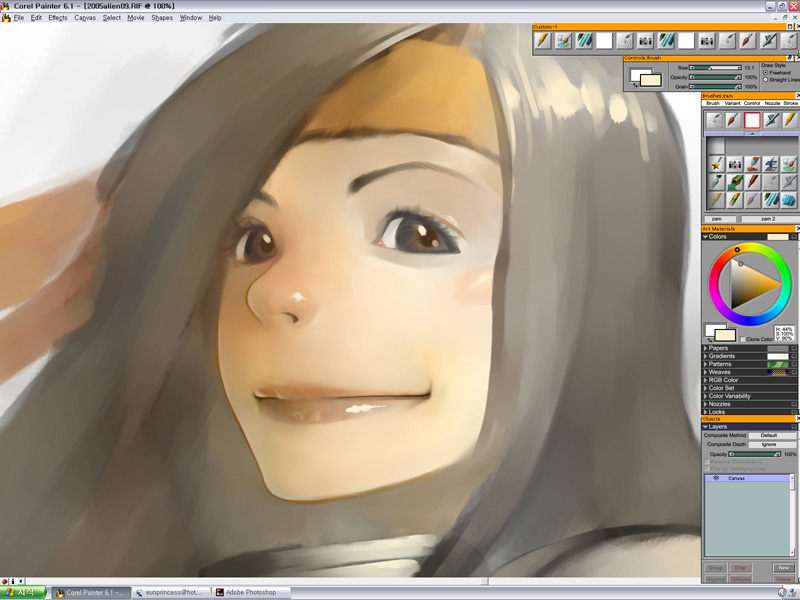Open the Windows Start button
The height and width of the screenshot is (600, 800).
click(x=24, y=592)
